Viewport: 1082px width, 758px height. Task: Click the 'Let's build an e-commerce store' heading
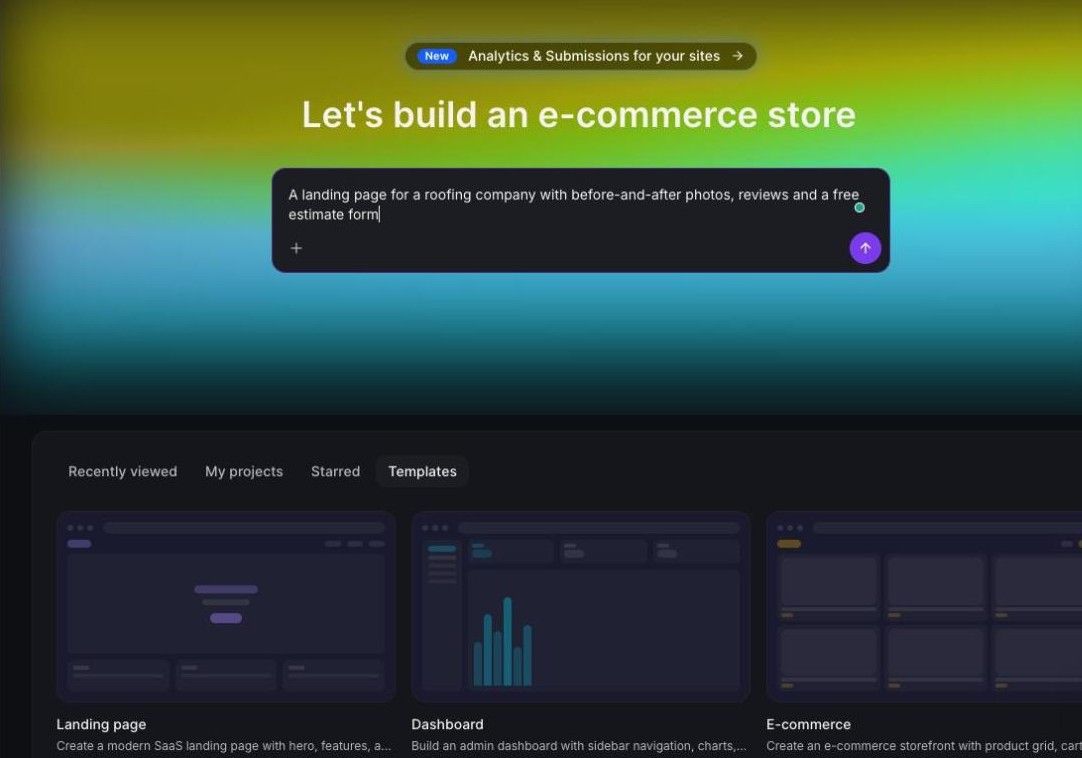click(579, 115)
